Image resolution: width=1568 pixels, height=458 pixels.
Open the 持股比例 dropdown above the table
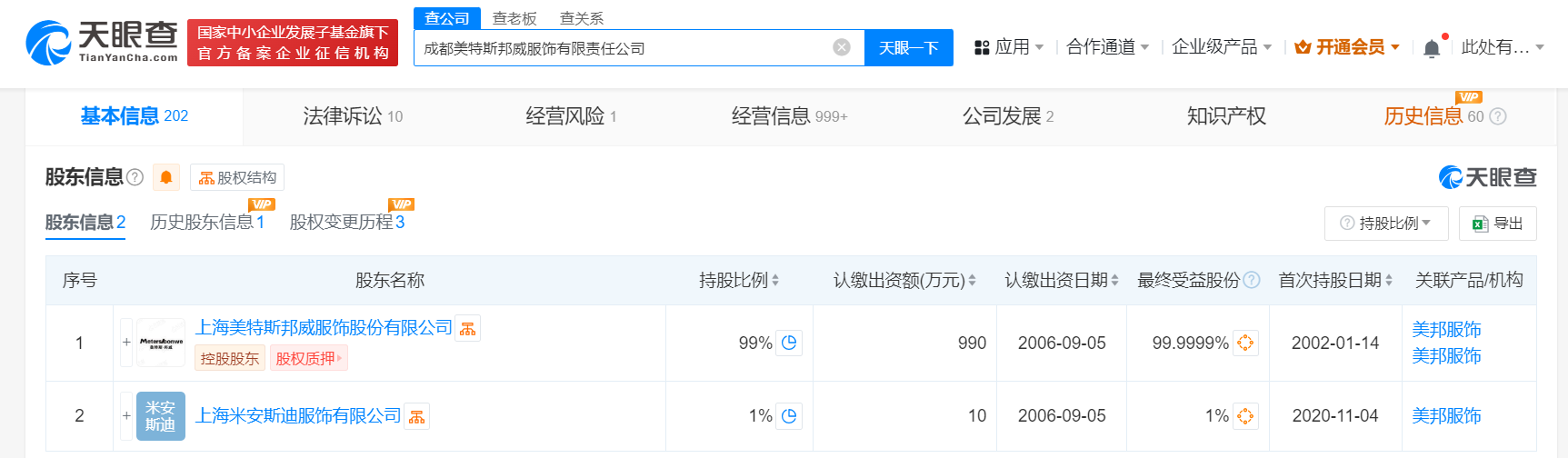(1386, 223)
